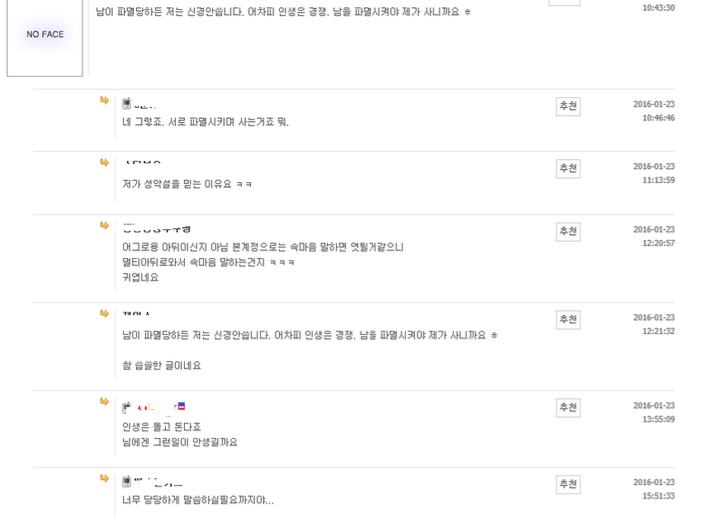Click reply arrow icon on 12:21:32 comment
Viewport: 720px width, 527px height.
tap(104, 313)
